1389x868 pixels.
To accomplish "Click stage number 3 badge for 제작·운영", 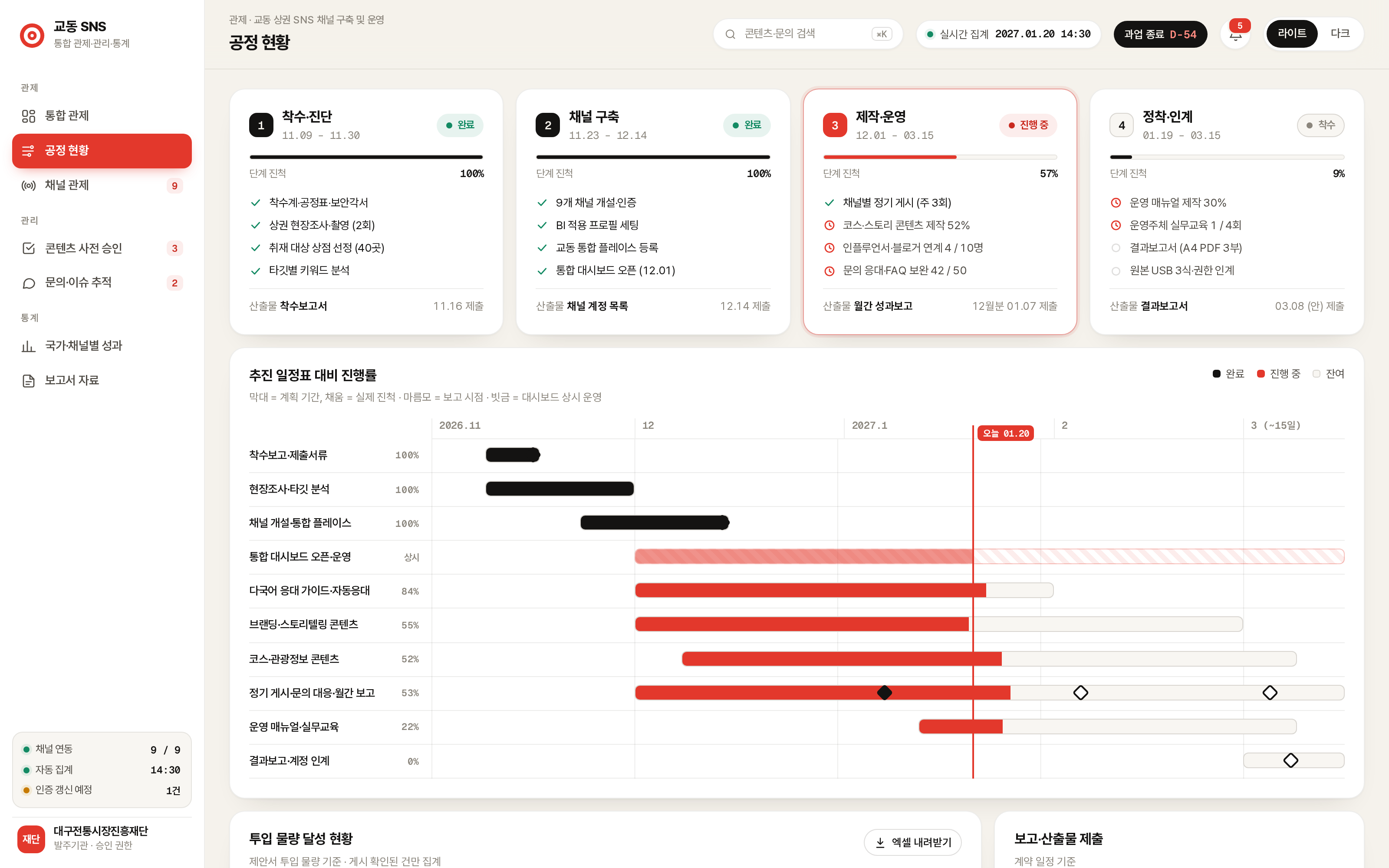I will click(835, 125).
